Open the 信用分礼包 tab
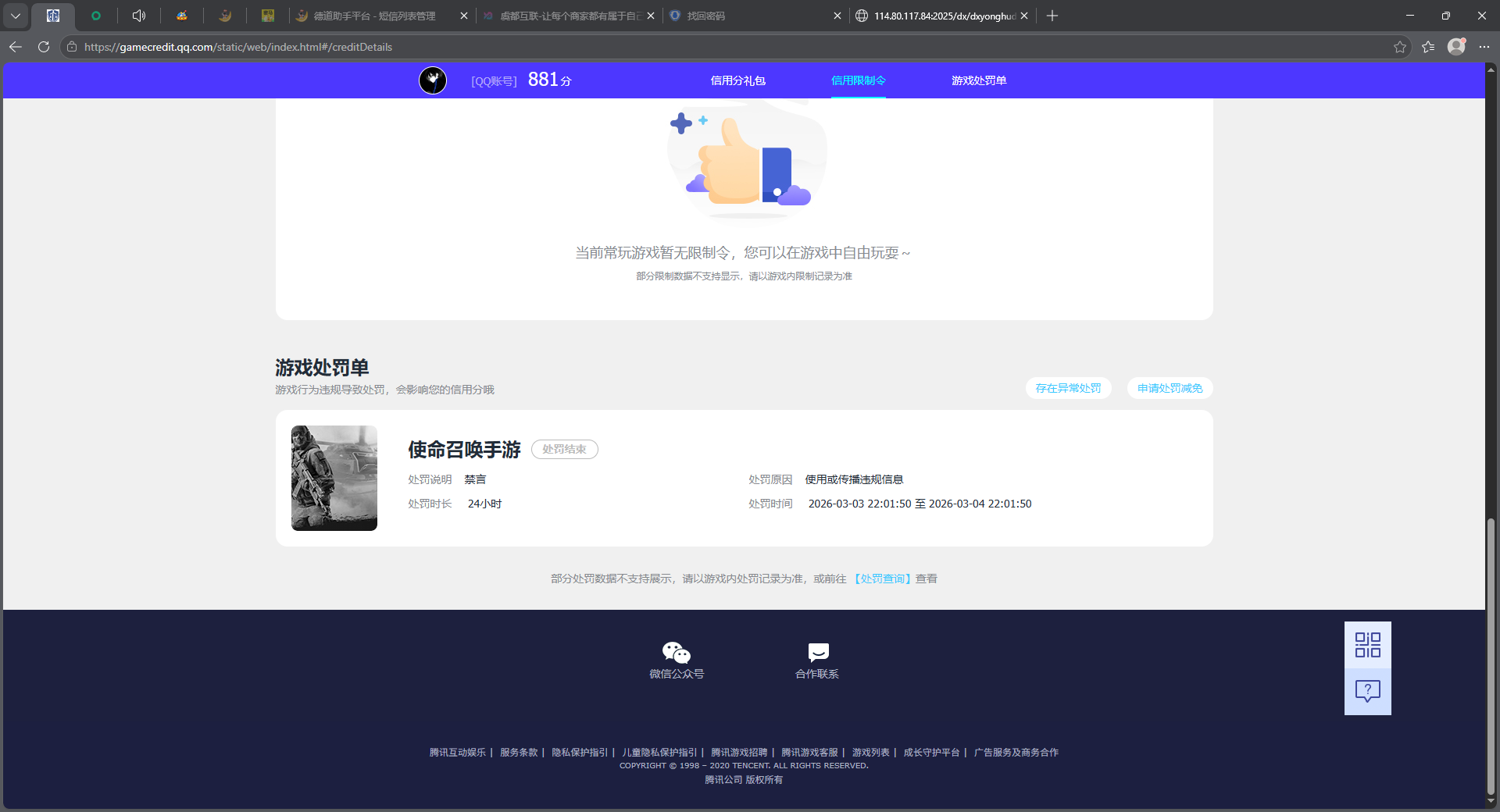The height and width of the screenshot is (812, 1500). click(x=737, y=80)
